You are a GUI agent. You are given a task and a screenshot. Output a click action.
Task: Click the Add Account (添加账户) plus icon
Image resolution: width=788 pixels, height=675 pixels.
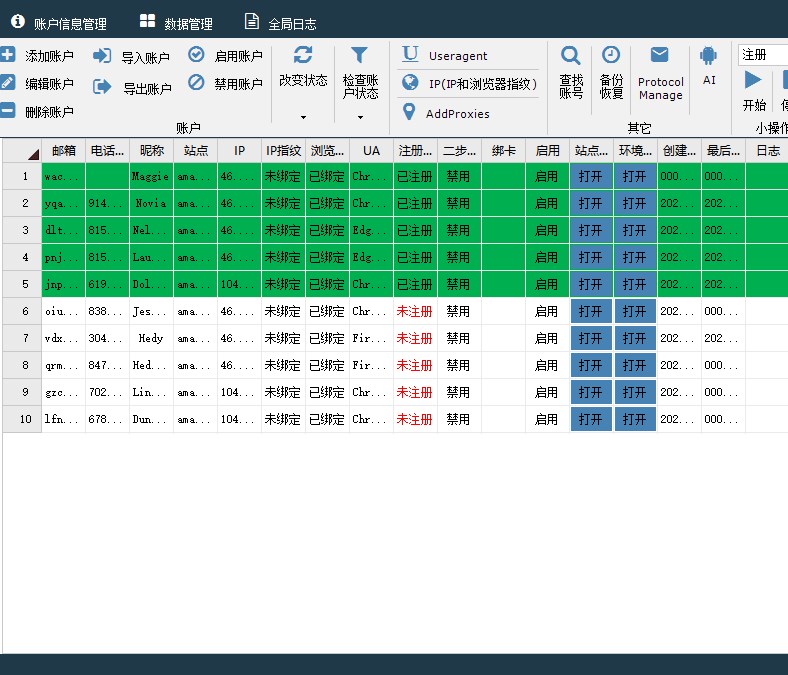(7, 54)
